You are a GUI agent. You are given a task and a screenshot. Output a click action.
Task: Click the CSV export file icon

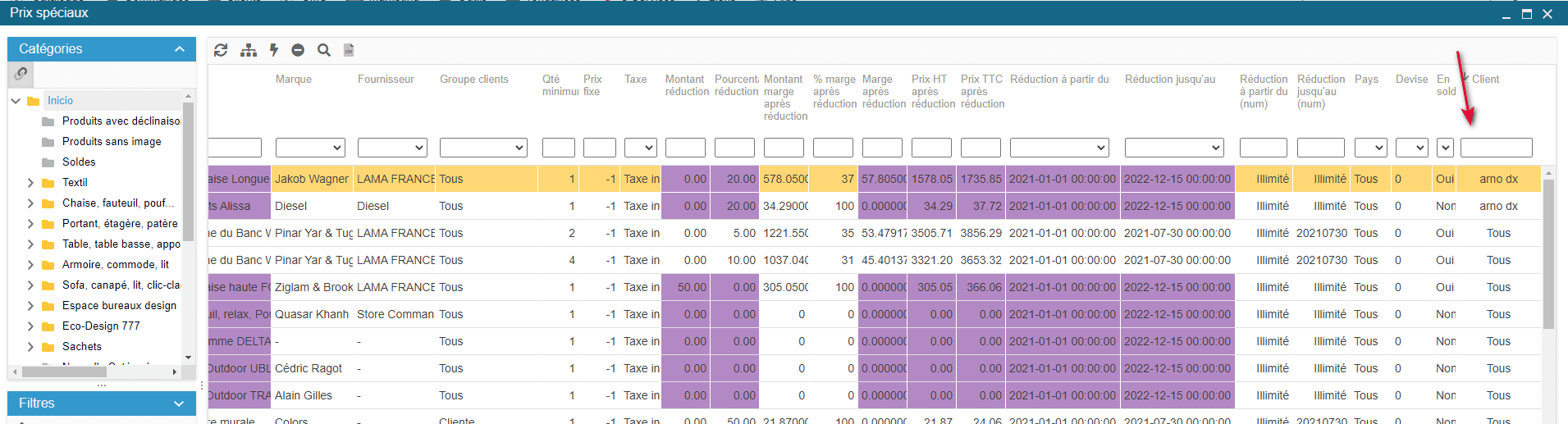[x=349, y=50]
